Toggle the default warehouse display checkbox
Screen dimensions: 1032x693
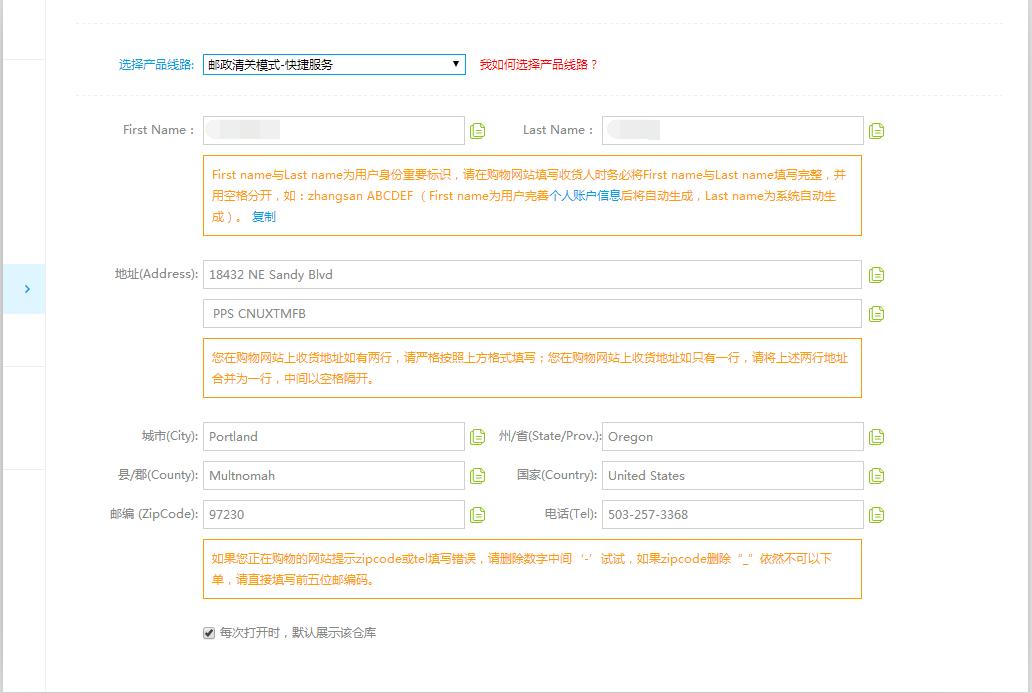click(209, 633)
